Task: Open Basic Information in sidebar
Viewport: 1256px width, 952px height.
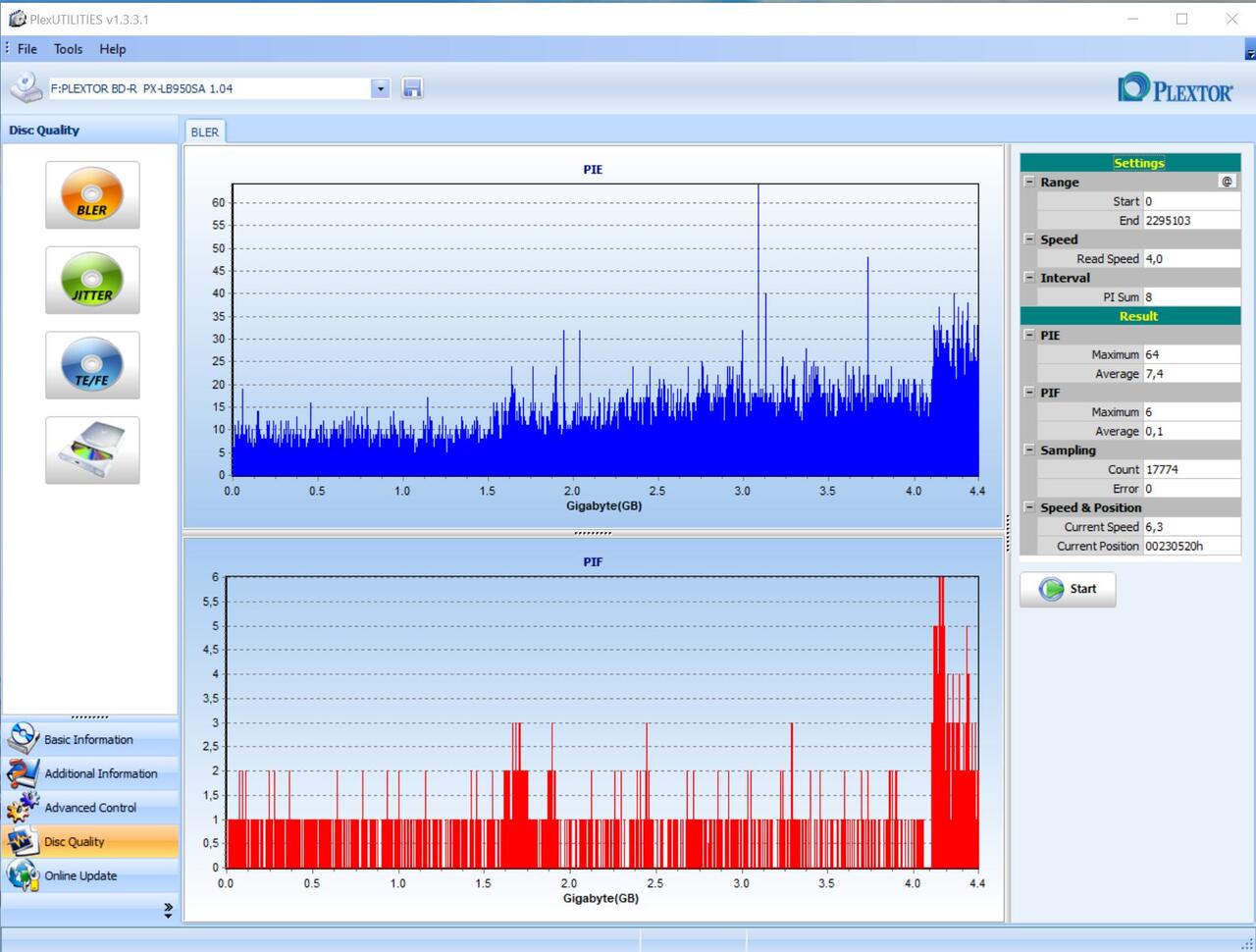Action: tap(88, 739)
